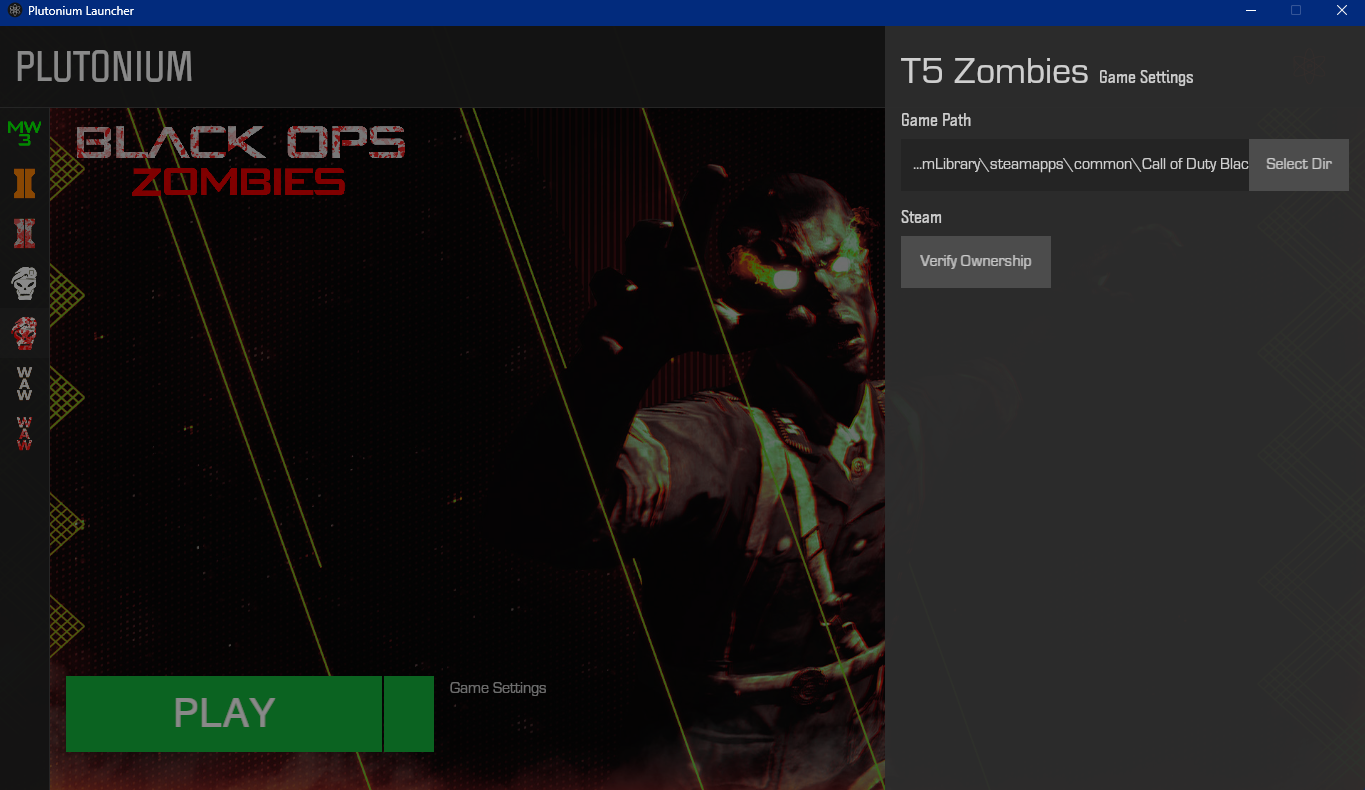The image size is (1365, 790).
Task: Focus the Game Path text field
Action: tap(1075, 164)
